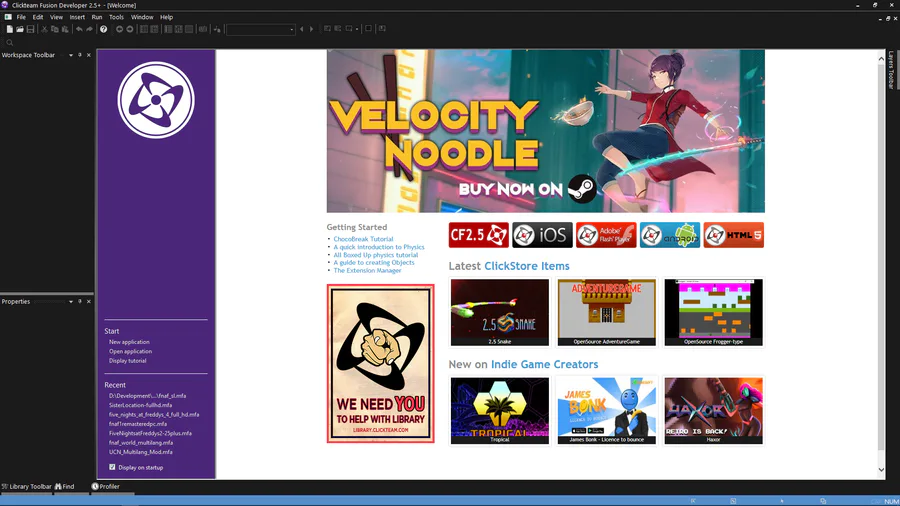Click the vertical scrollbar down arrow
The width and height of the screenshot is (900, 506).
click(x=881, y=470)
